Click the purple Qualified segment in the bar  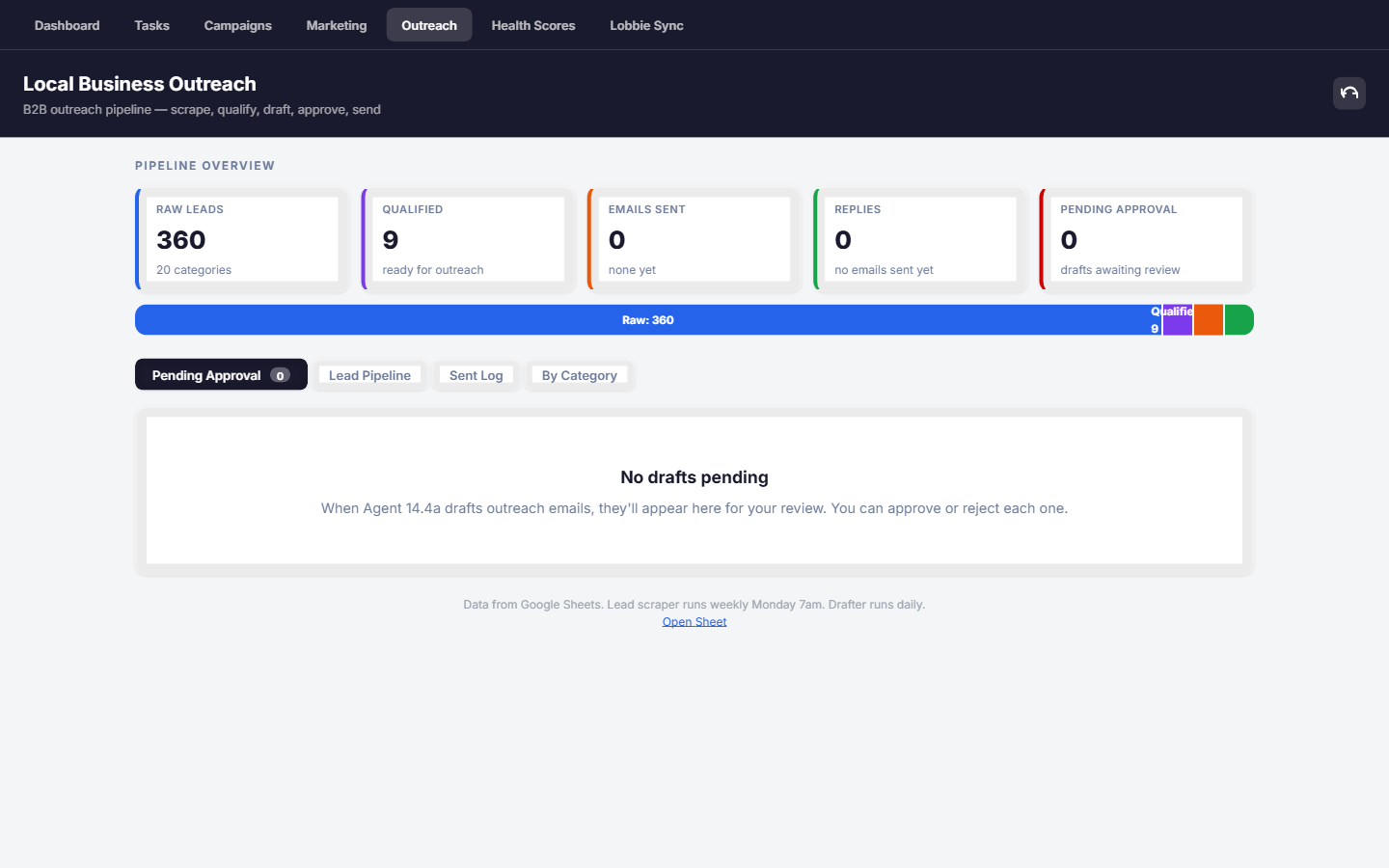[1177, 319]
